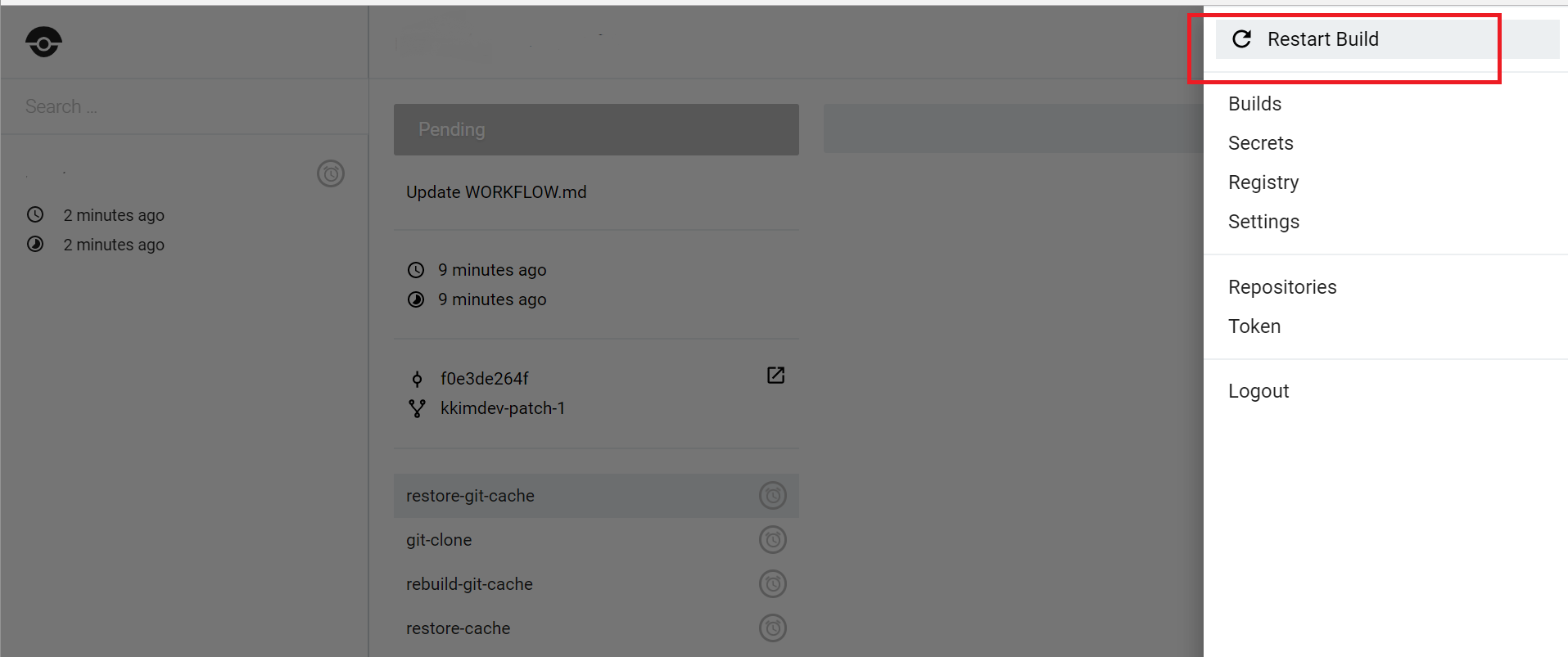Select the git-clone build step
This screenshot has height=657, width=1568.
[x=439, y=540]
